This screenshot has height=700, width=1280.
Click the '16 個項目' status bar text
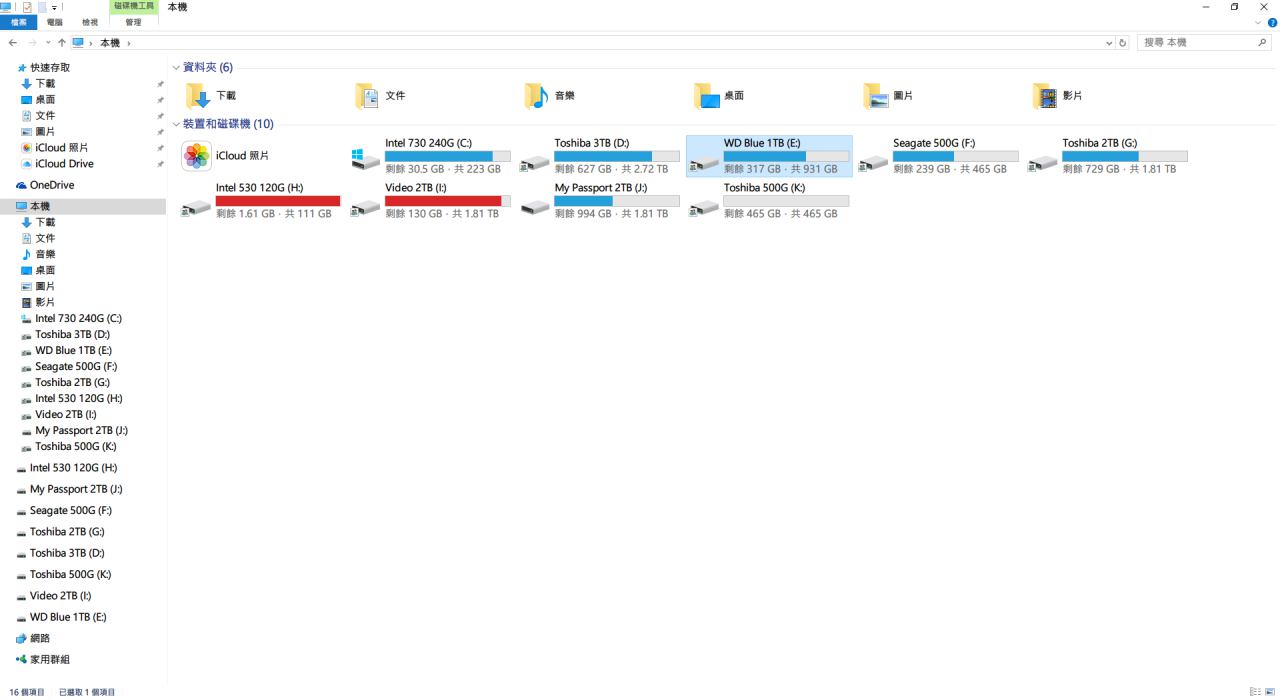27,692
